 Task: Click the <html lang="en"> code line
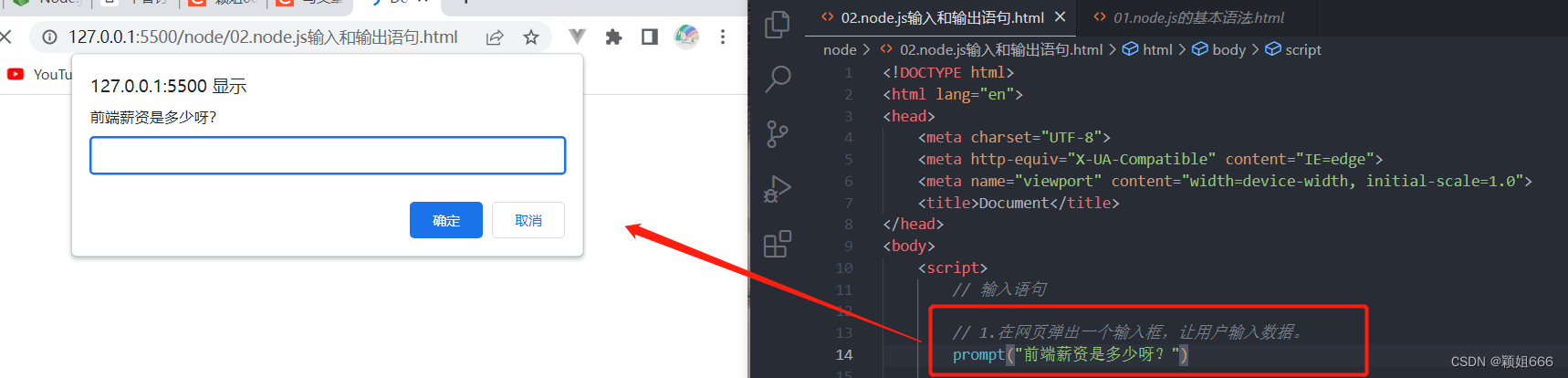coord(953,95)
